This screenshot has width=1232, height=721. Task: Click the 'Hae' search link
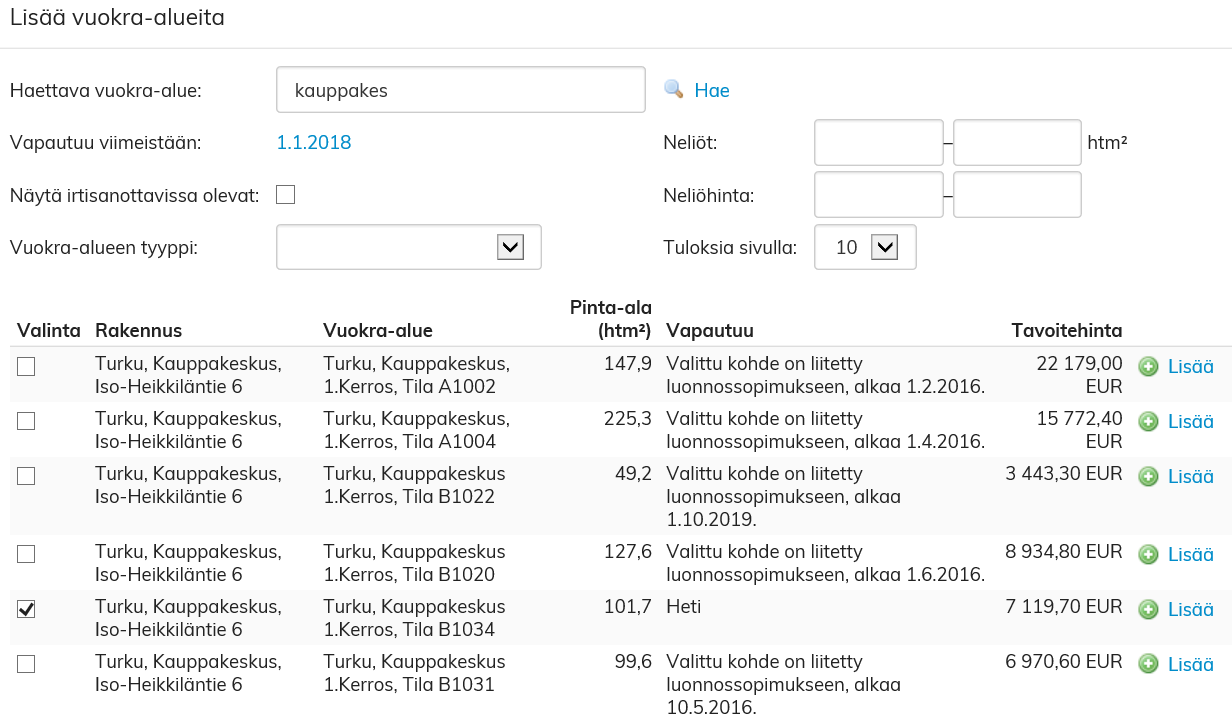point(712,91)
